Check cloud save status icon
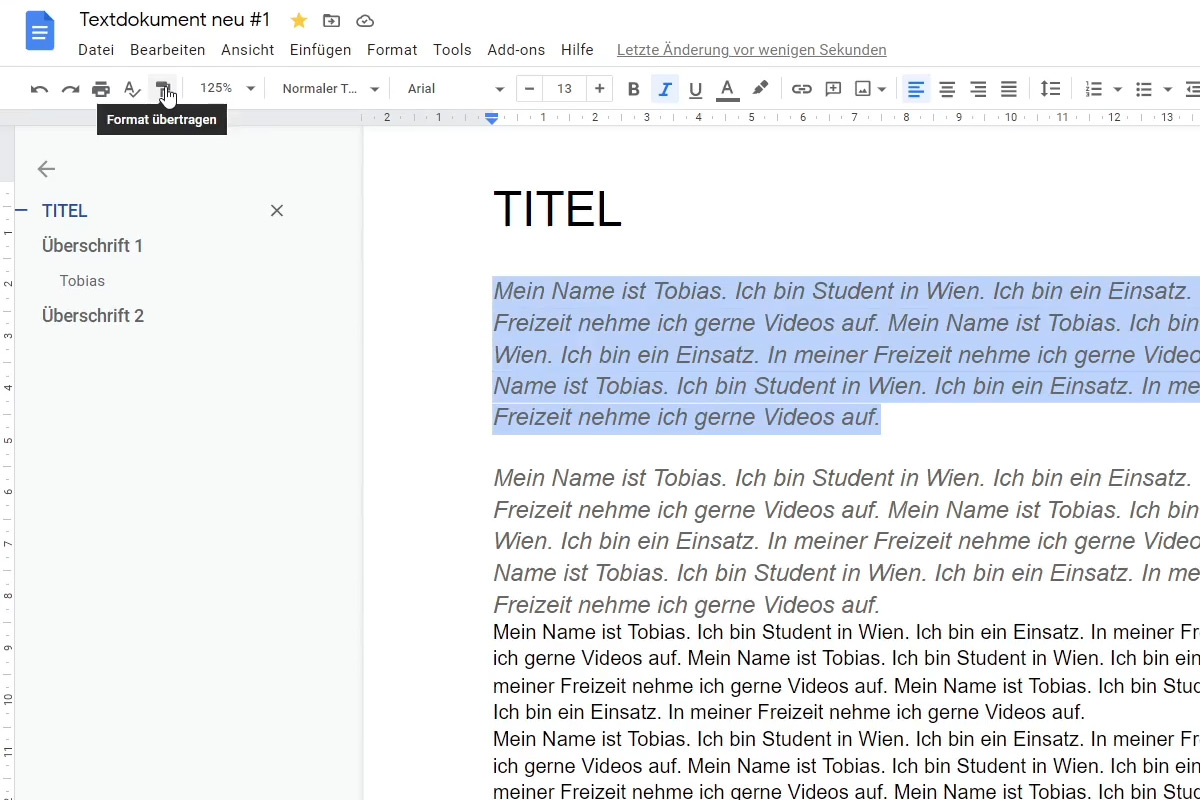Viewport: 1200px width, 800px height. click(365, 20)
